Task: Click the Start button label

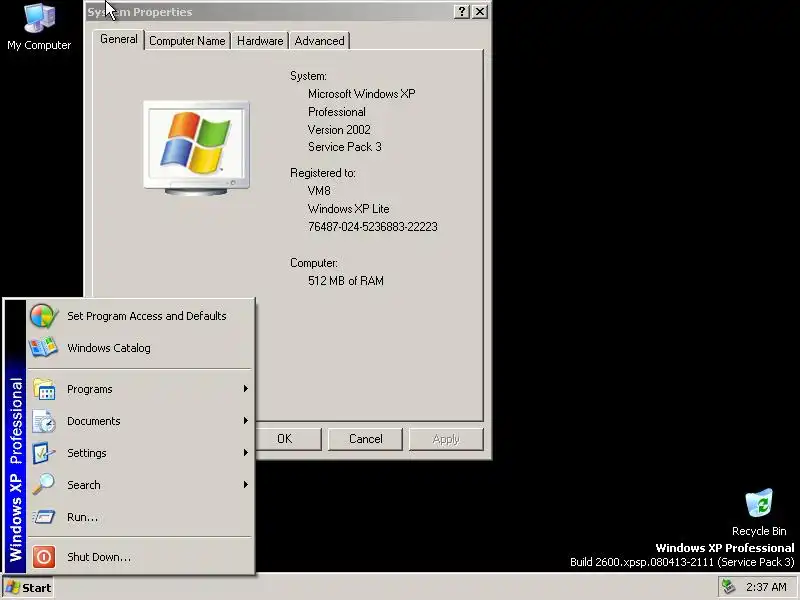Action: click(x=36, y=588)
